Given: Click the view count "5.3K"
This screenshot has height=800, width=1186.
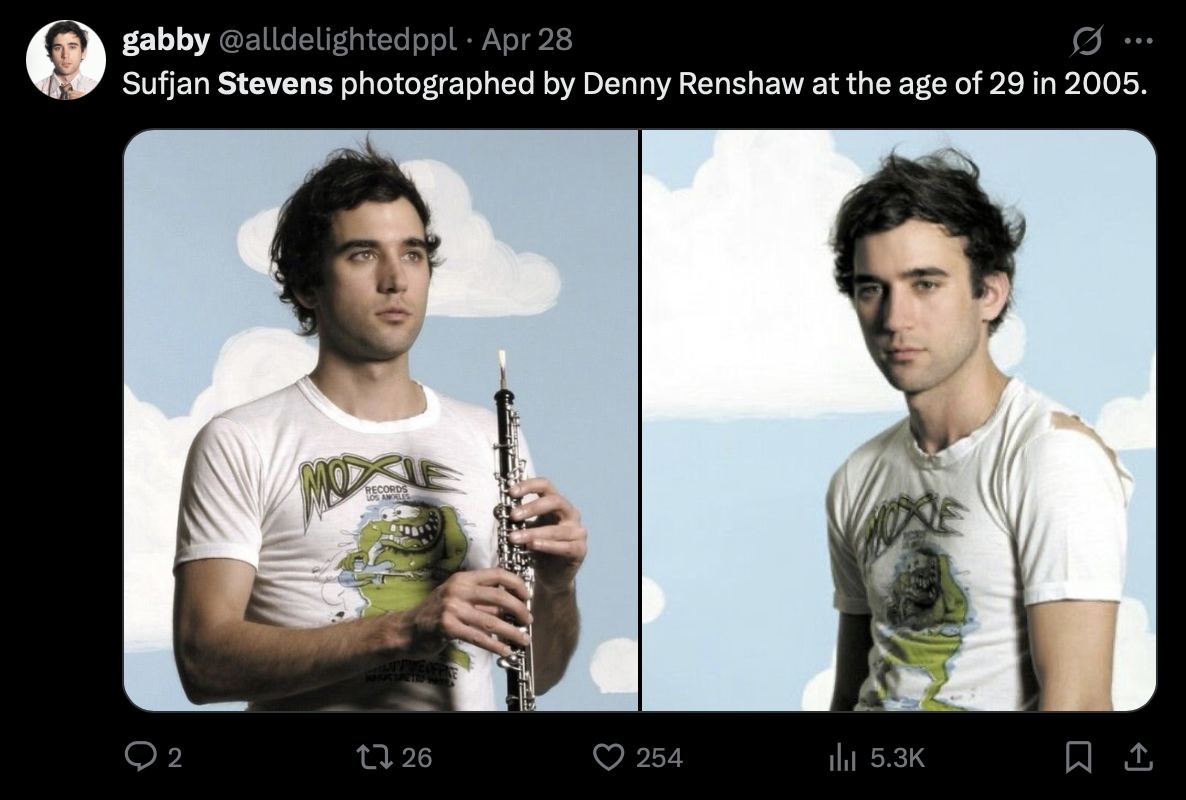Looking at the screenshot, I should click(897, 758).
